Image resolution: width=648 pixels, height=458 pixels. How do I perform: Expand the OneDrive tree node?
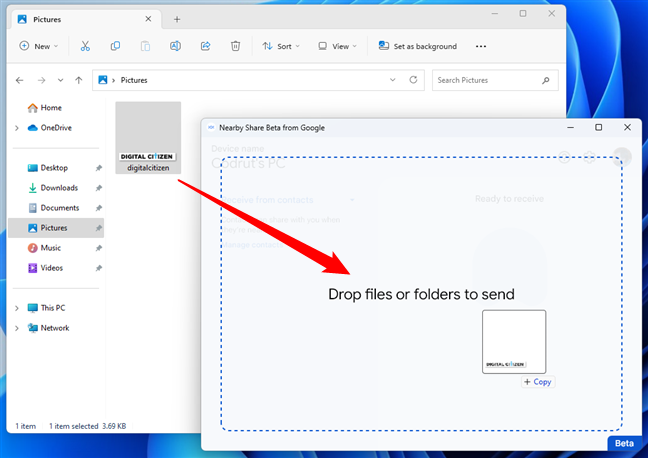(x=17, y=128)
